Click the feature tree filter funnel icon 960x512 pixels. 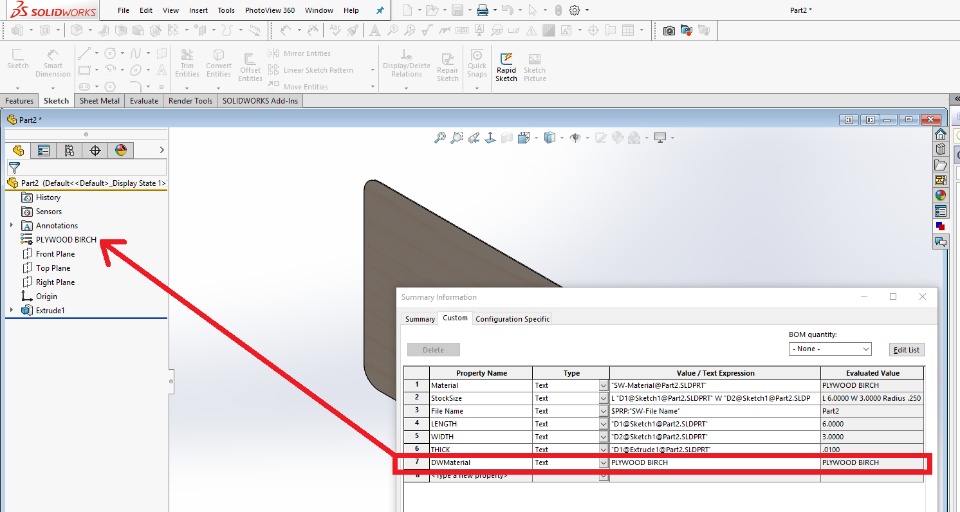pyautogui.click(x=14, y=167)
